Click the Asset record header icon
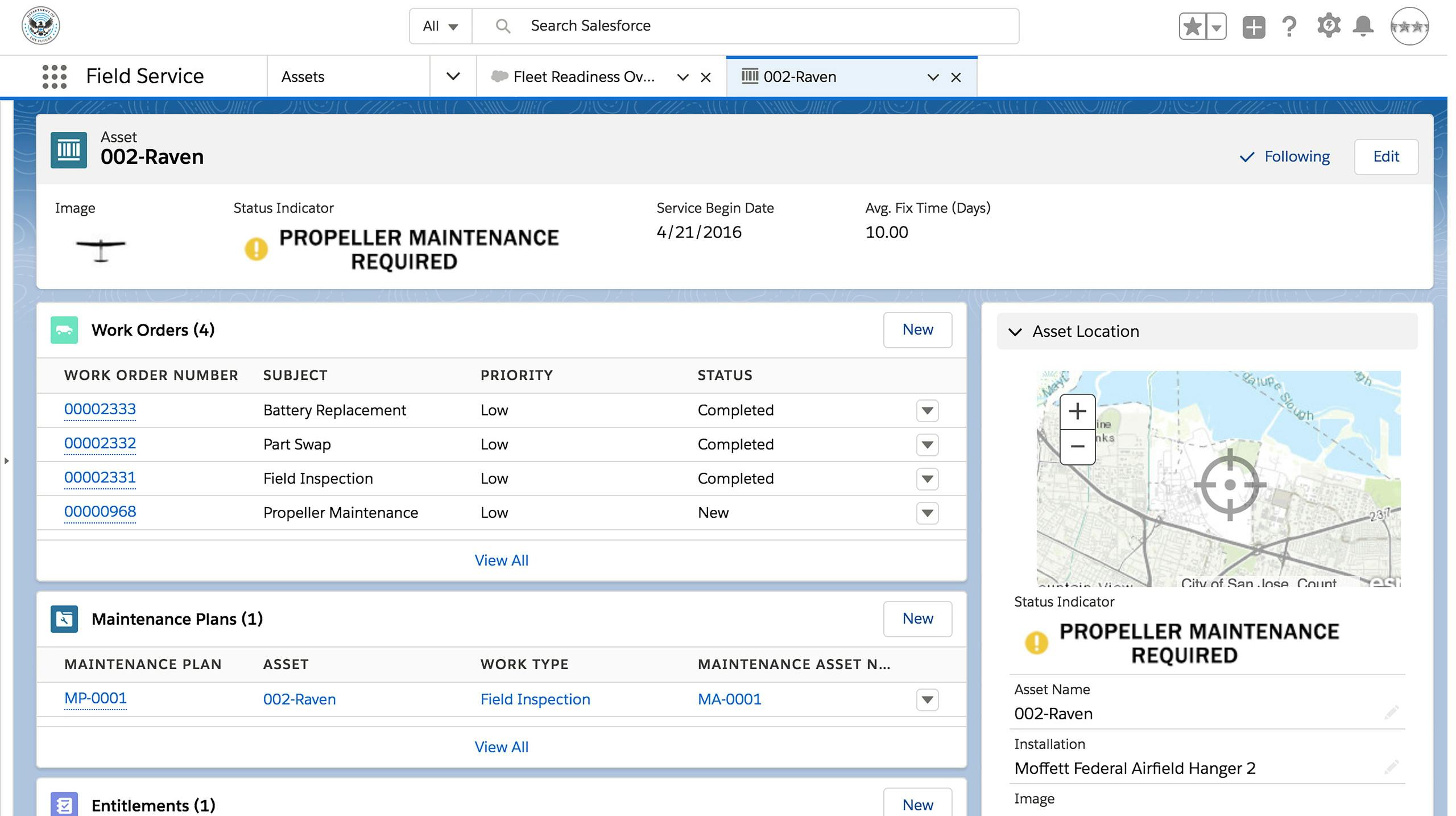The image size is (1456, 816). click(x=69, y=150)
